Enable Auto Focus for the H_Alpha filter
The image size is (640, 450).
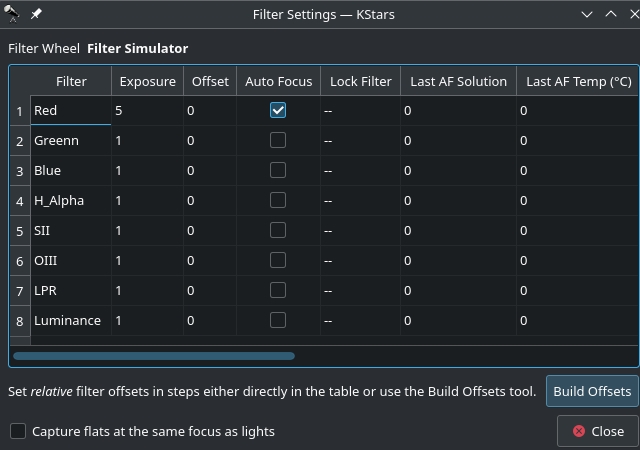[x=278, y=200]
